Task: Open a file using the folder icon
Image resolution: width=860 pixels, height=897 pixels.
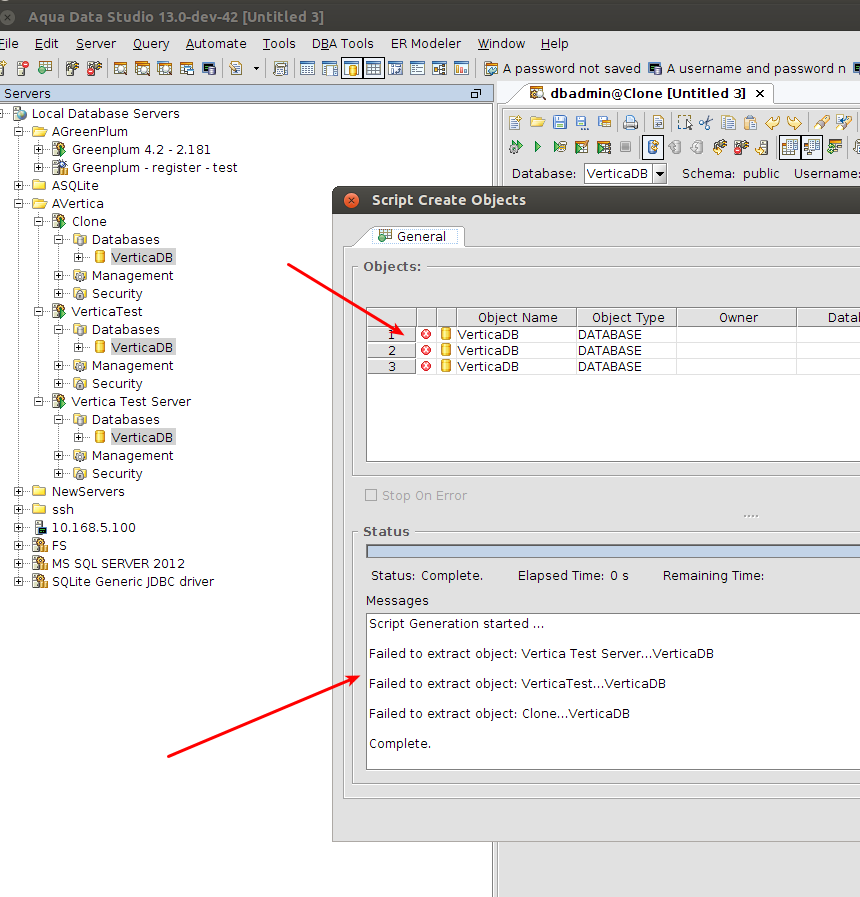Action: [x=537, y=122]
